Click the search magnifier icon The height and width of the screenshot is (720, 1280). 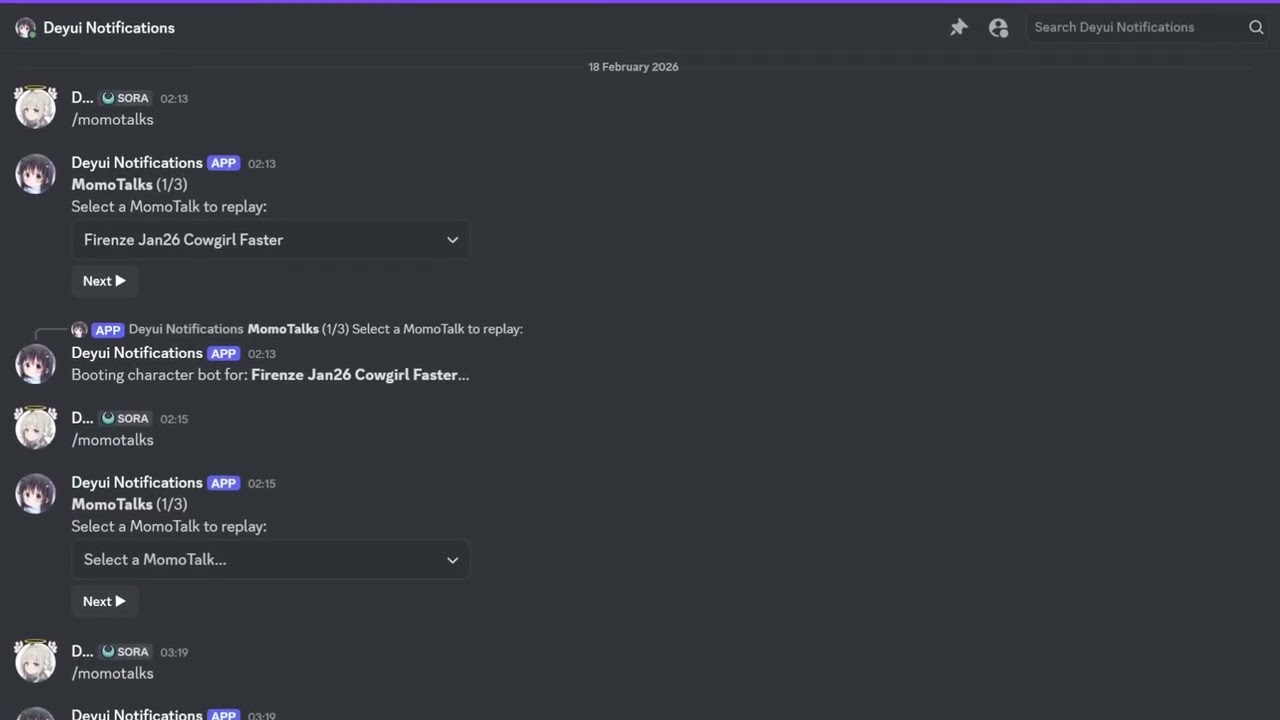[1256, 27]
